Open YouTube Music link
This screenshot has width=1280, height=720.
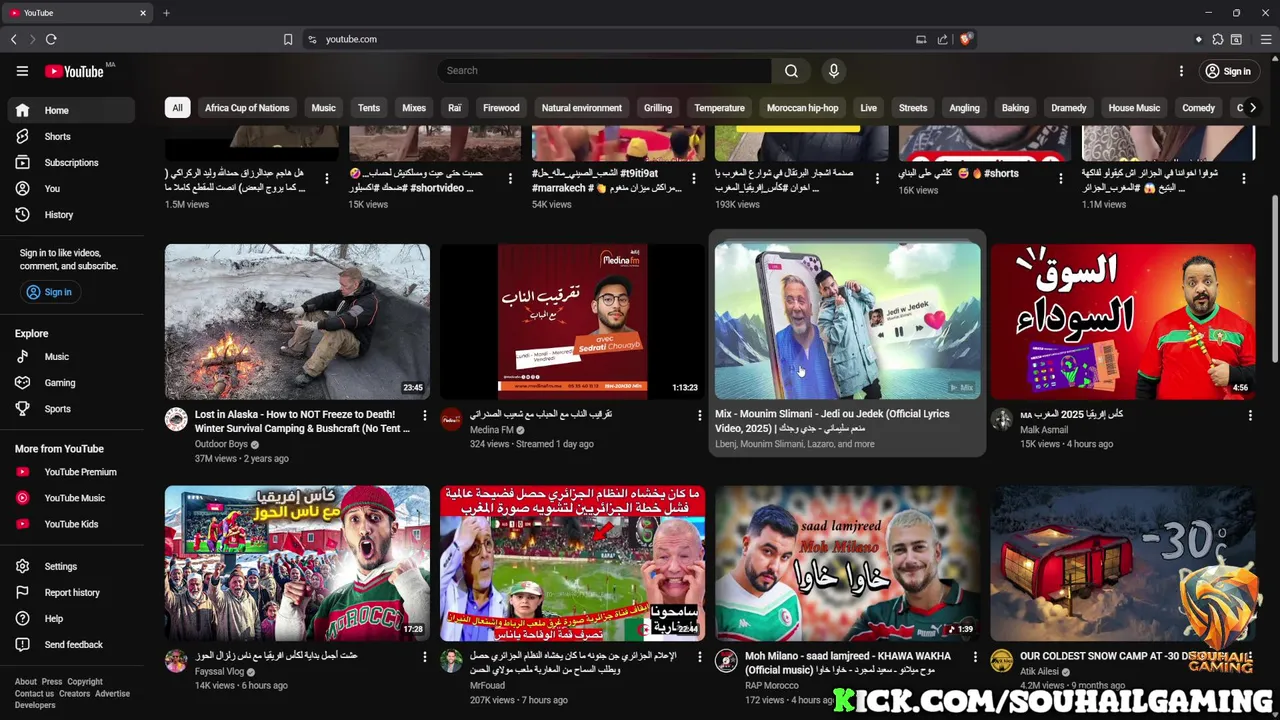click(70, 498)
